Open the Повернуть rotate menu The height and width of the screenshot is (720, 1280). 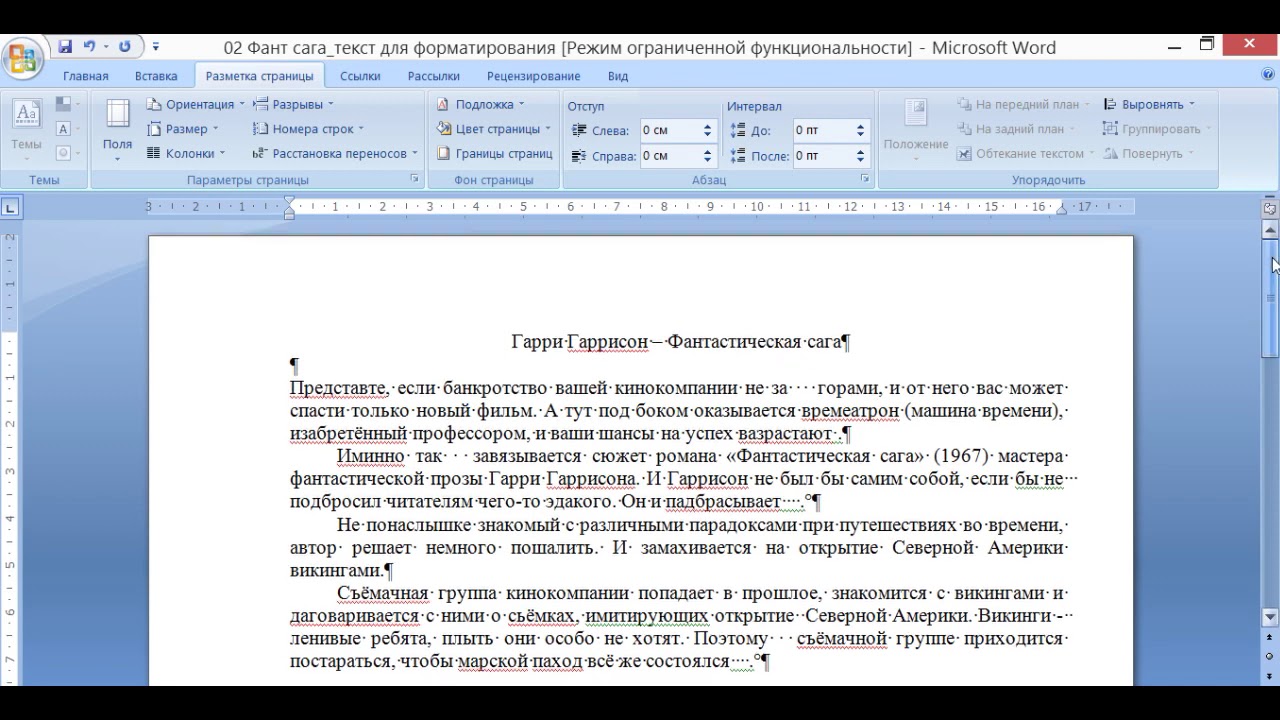pos(1148,153)
